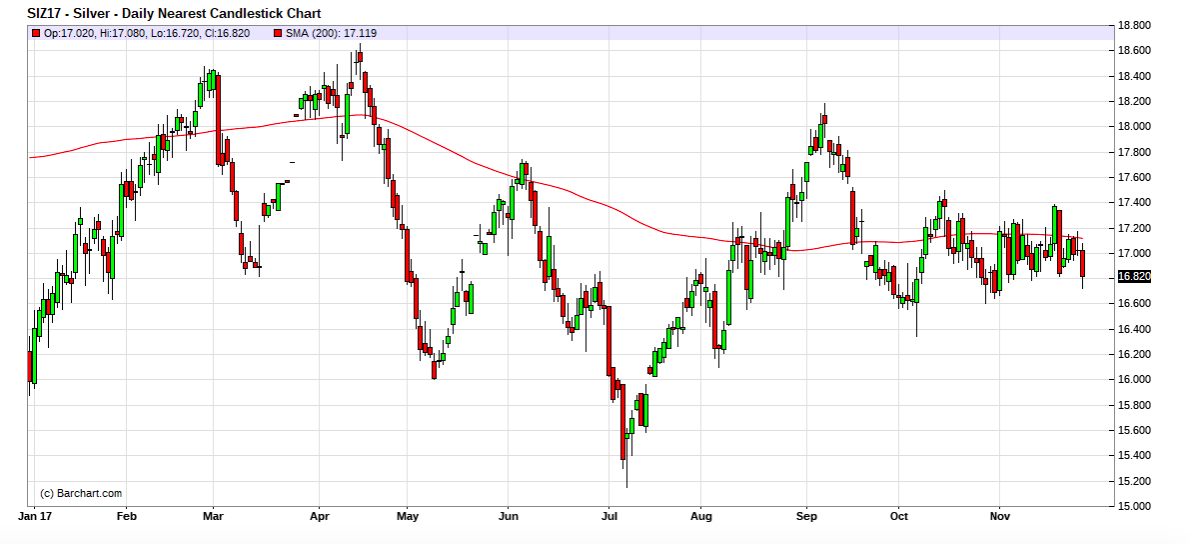The height and width of the screenshot is (544, 1190).
Task: Click the Jan 17 date axis label
Action: [x=36, y=517]
